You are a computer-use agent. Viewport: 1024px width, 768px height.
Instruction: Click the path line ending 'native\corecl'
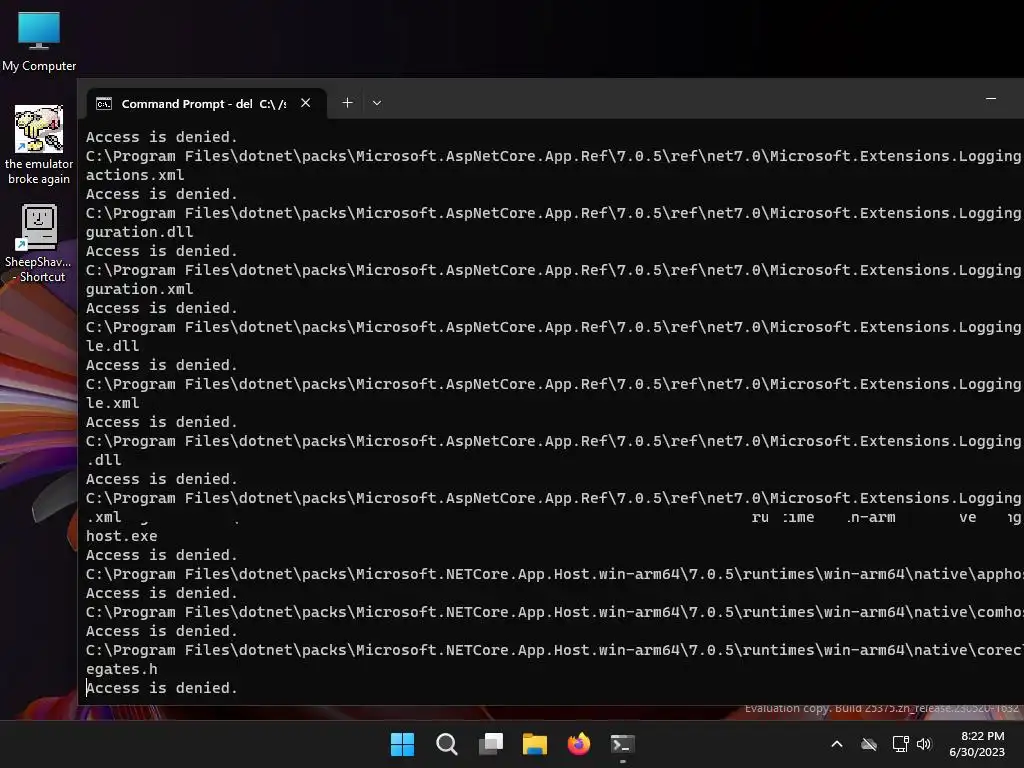coord(554,650)
